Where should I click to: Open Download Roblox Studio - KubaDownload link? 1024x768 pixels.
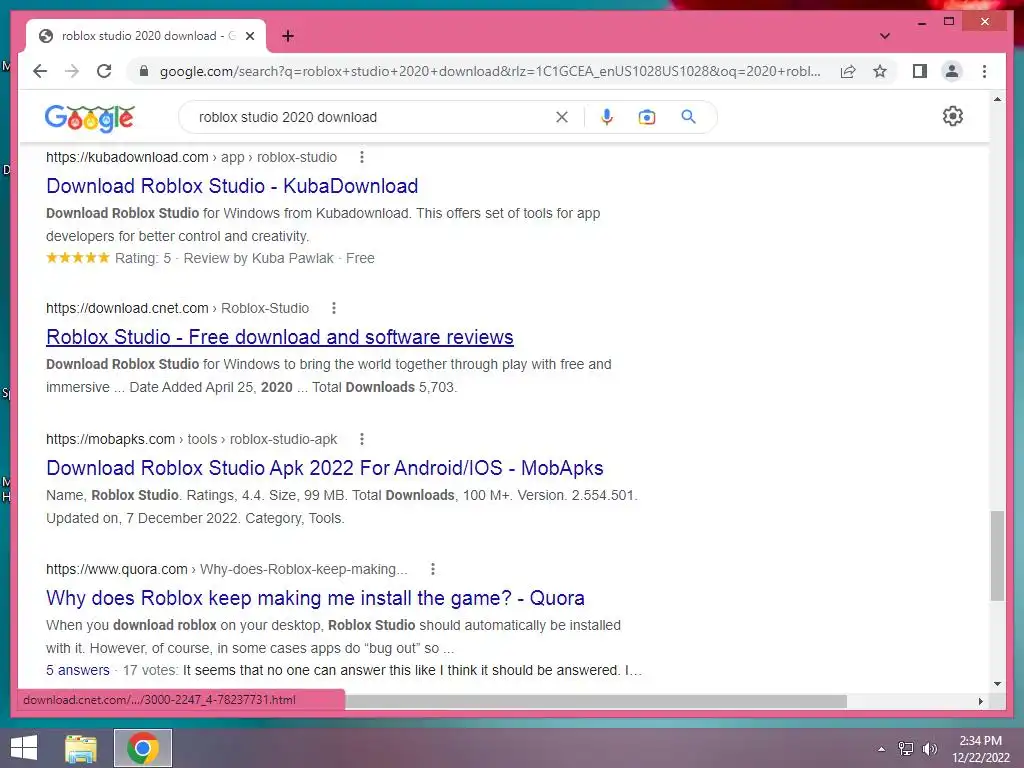click(232, 186)
